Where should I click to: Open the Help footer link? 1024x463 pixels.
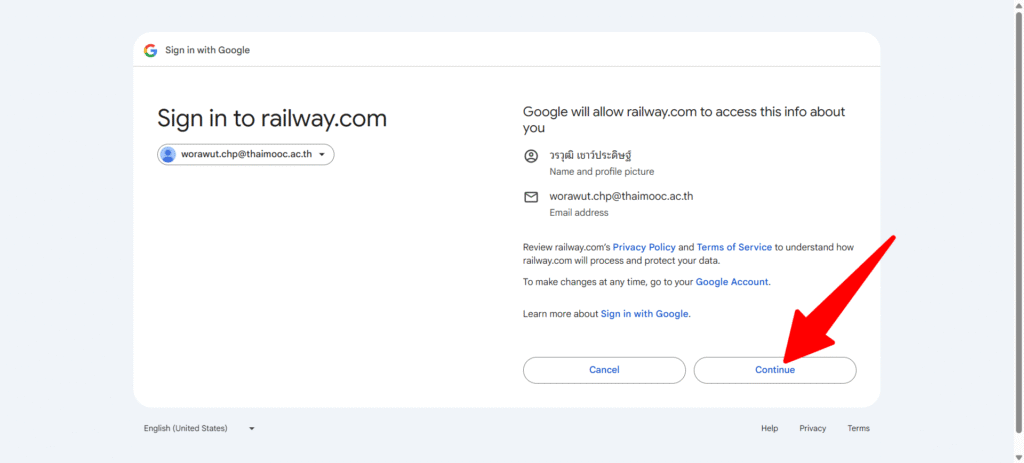[x=769, y=428]
